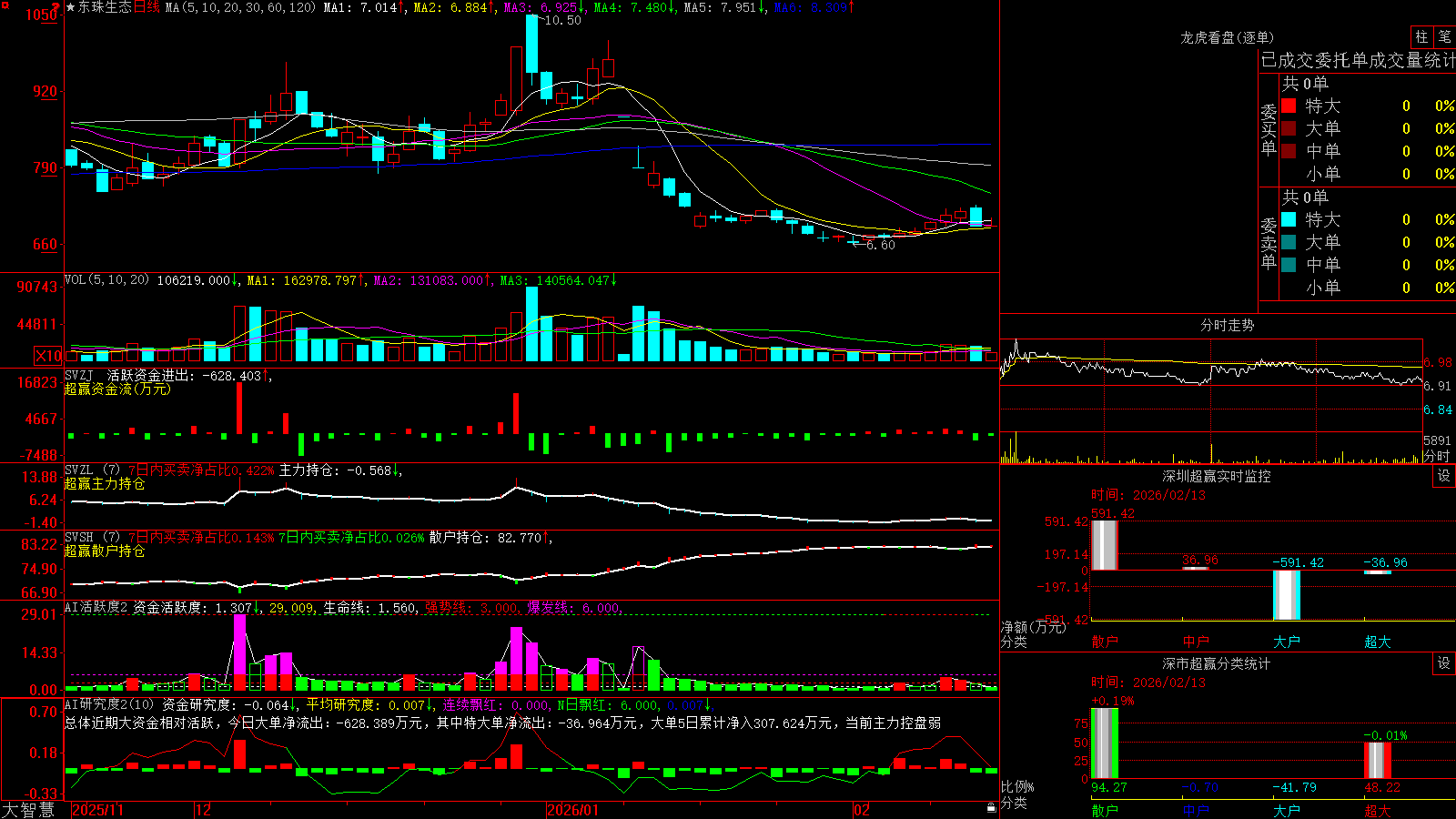Select the 超大 category in 深市超赢分类统计
This screenshot has height=819, width=1456.
1378,811
